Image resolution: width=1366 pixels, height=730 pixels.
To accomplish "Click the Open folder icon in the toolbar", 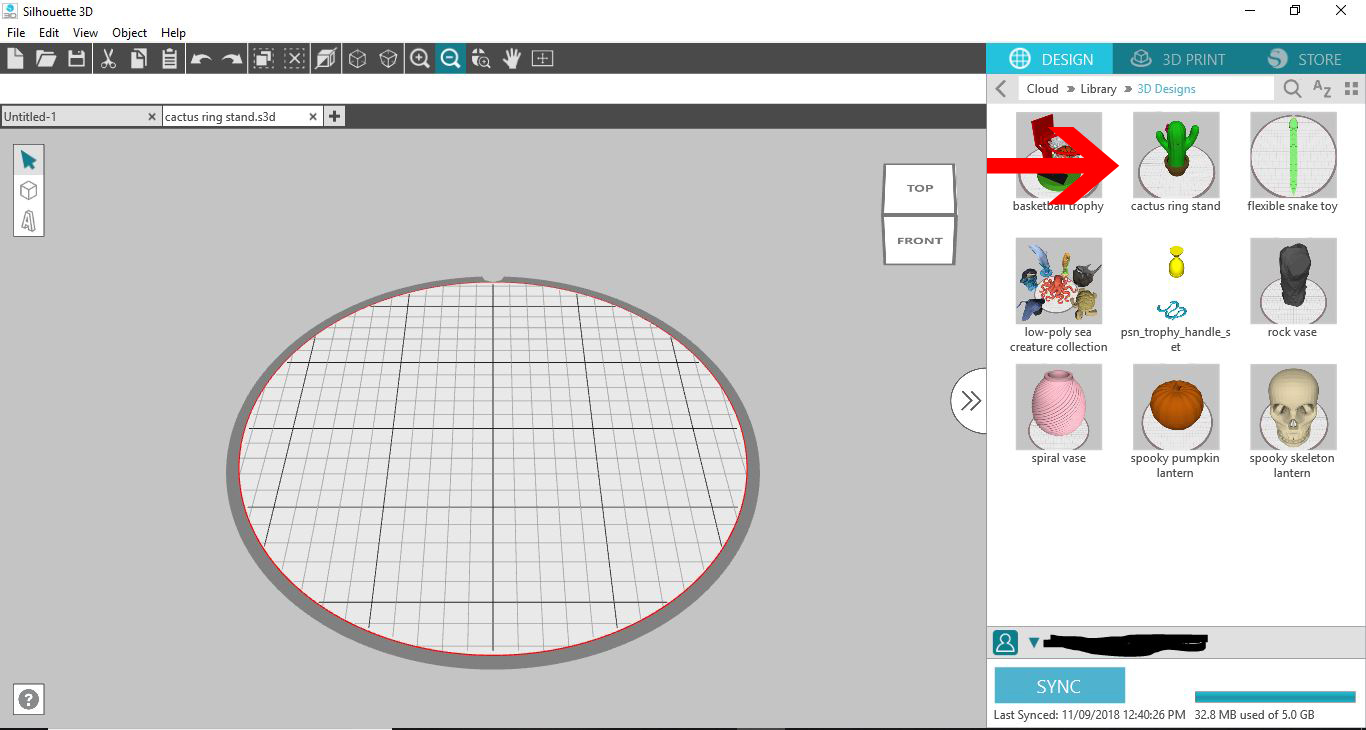I will click(x=45, y=59).
